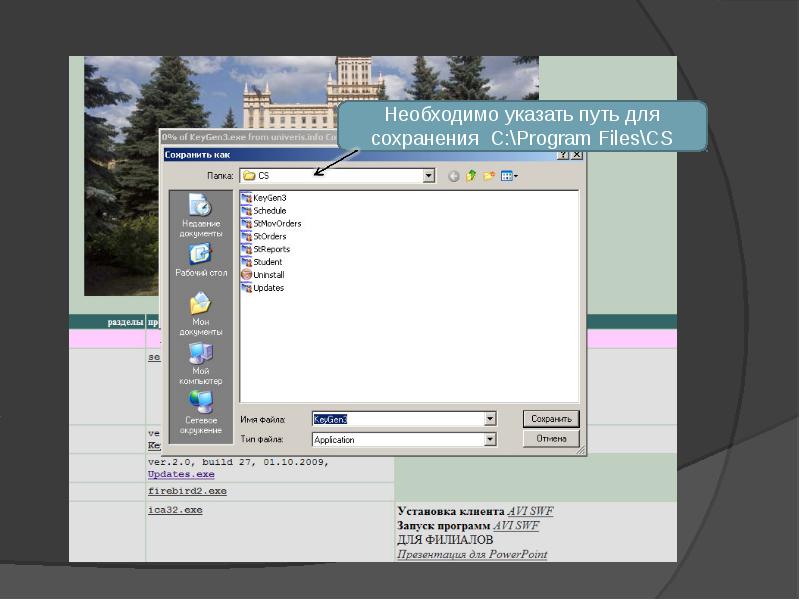The image size is (800, 600).
Task: Open the Updates.exe download link
Action: pos(181,474)
